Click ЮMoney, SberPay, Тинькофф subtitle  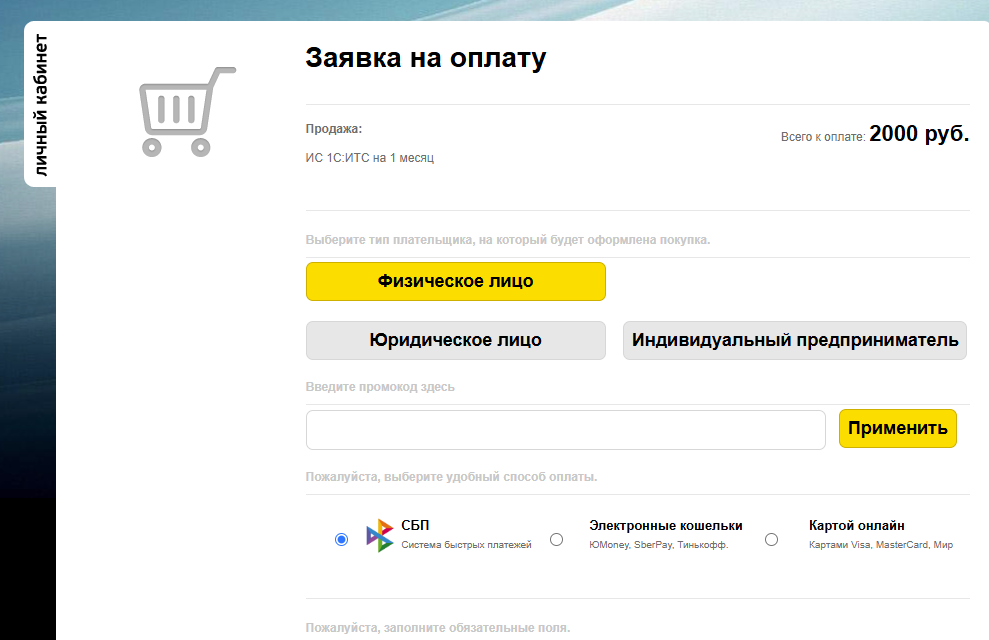[658, 545]
